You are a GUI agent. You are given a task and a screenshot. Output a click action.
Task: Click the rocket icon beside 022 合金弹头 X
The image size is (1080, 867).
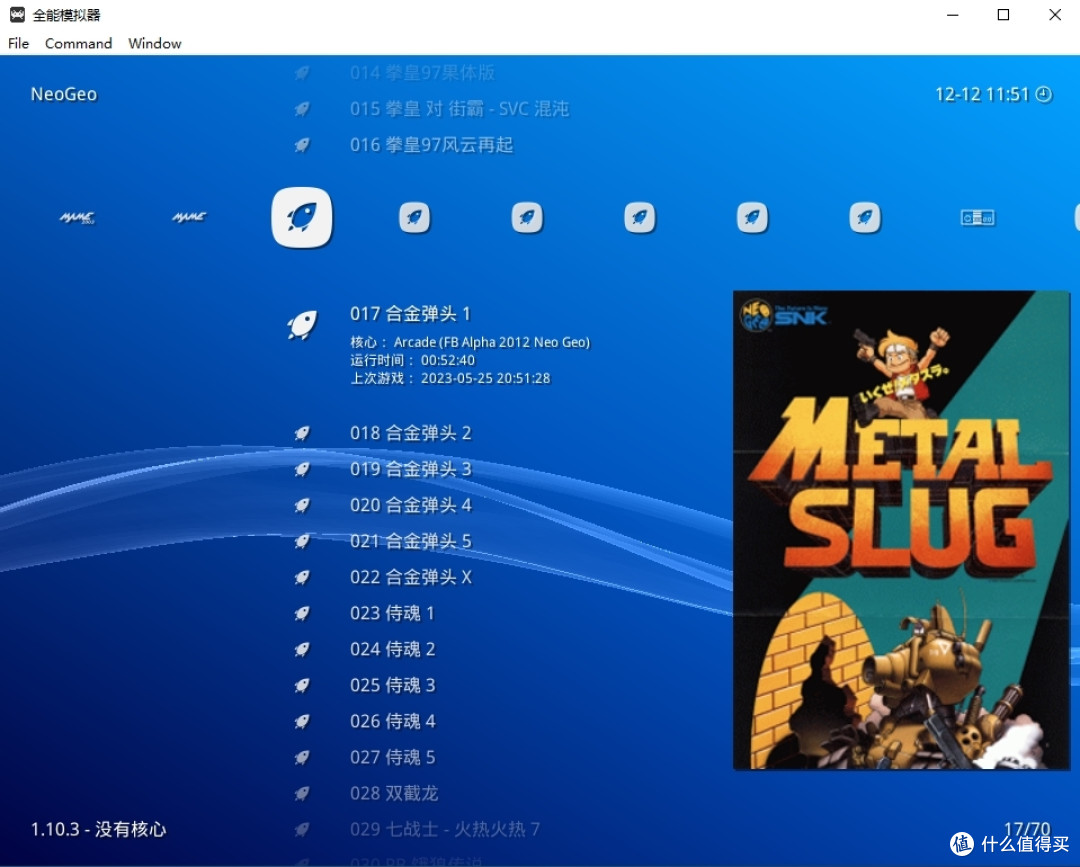(x=302, y=577)
